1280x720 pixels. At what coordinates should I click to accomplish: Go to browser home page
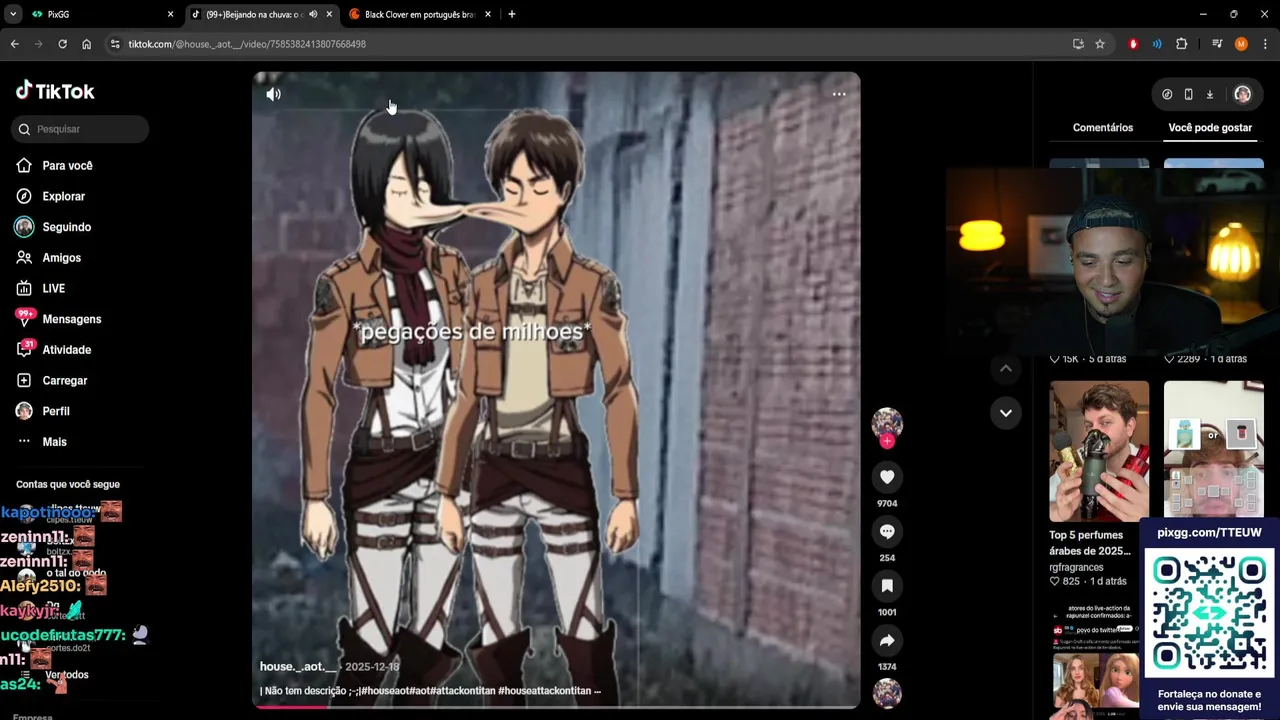[x=86, y=44]
